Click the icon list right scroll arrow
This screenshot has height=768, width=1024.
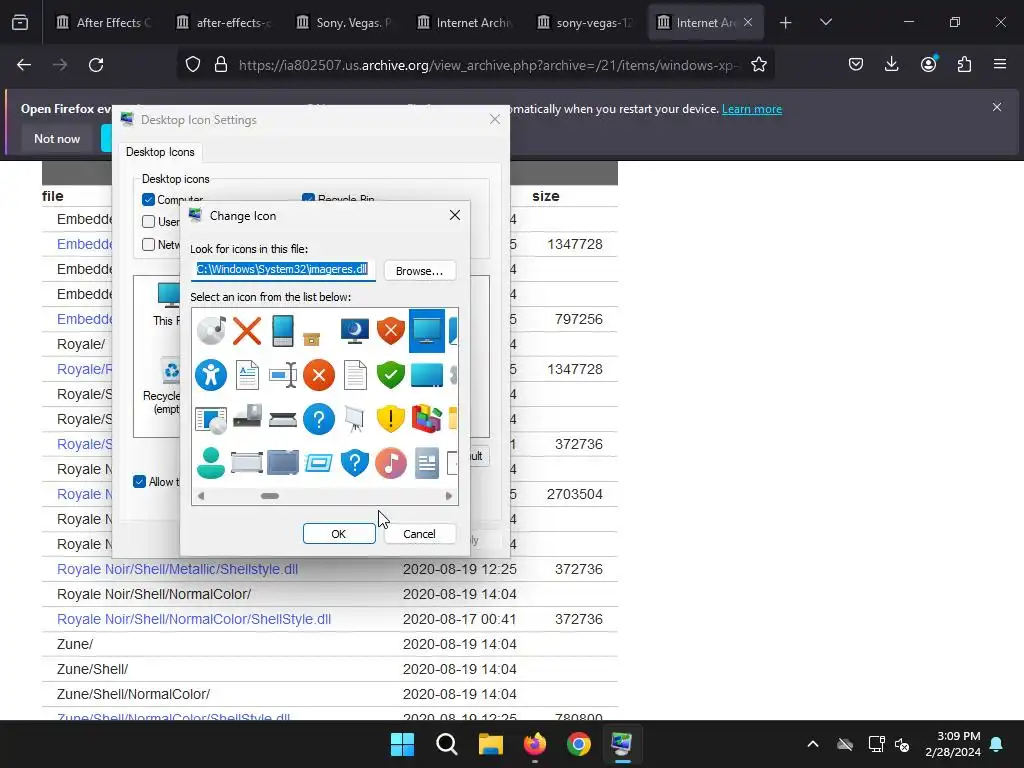(x=449, y=496)
